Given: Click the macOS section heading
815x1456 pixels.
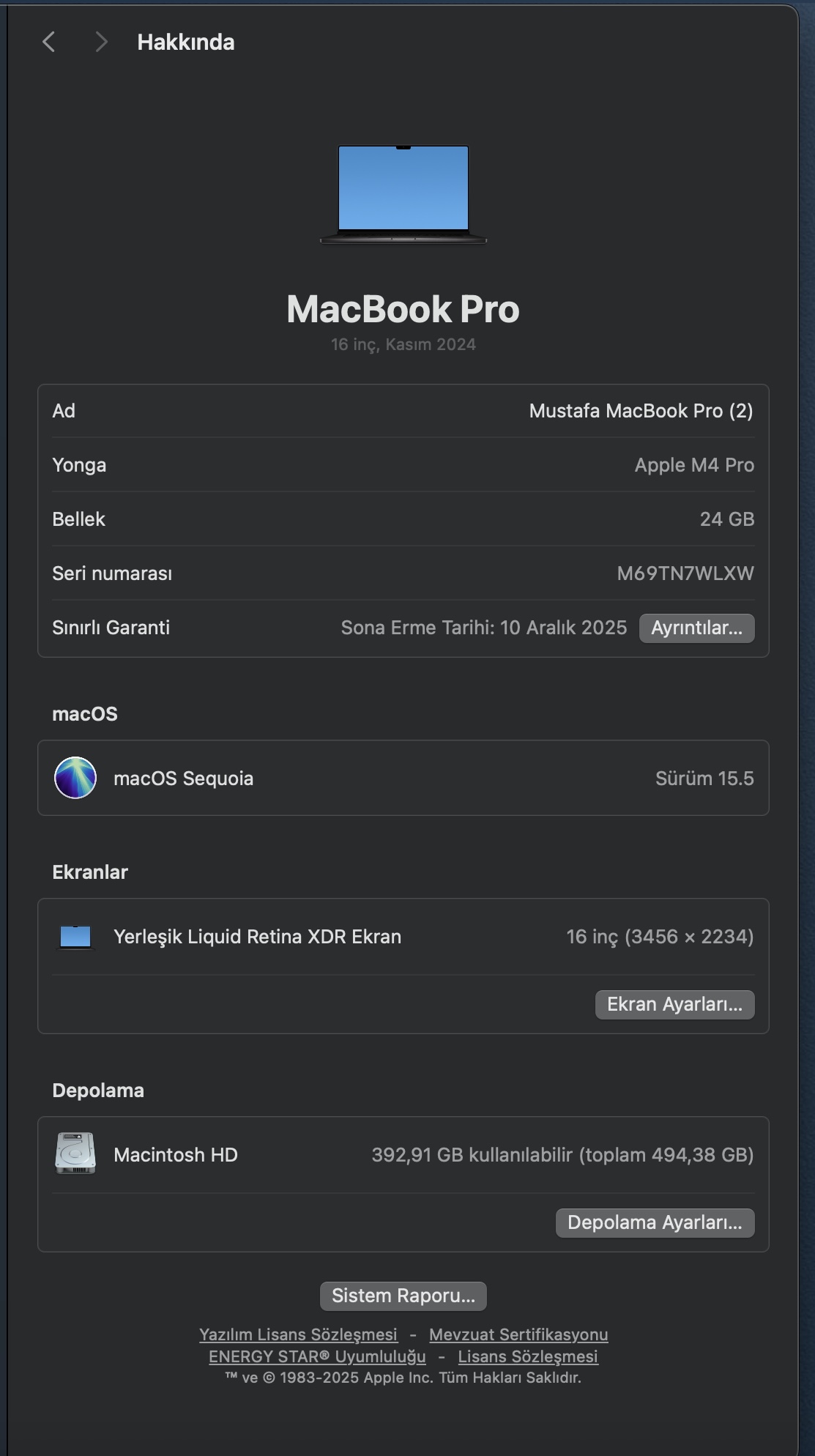Looking at the screenshot, I should 85,714.
